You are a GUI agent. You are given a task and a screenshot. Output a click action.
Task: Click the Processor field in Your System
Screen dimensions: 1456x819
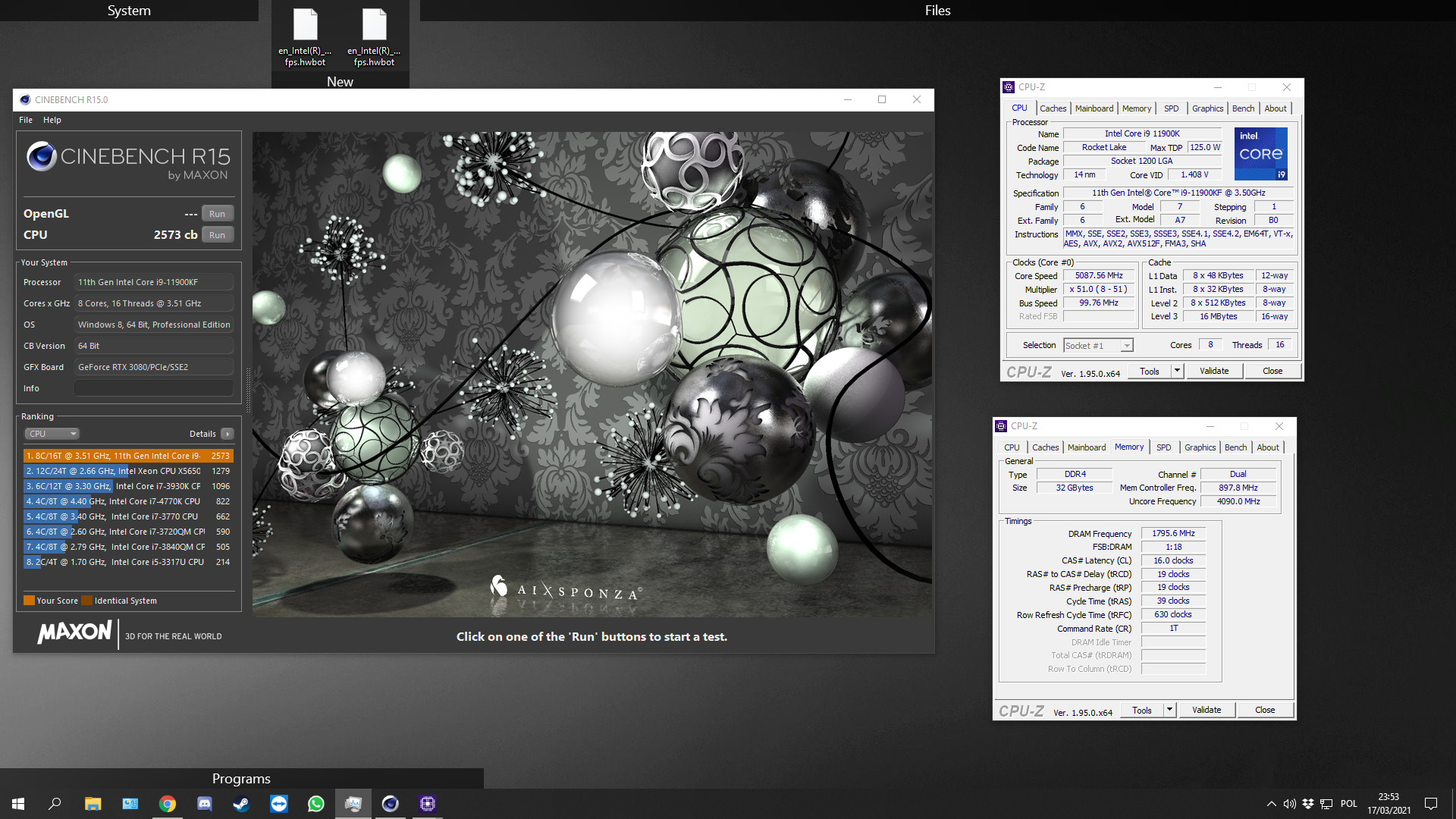pyautogui.click(x=154, y=282)
